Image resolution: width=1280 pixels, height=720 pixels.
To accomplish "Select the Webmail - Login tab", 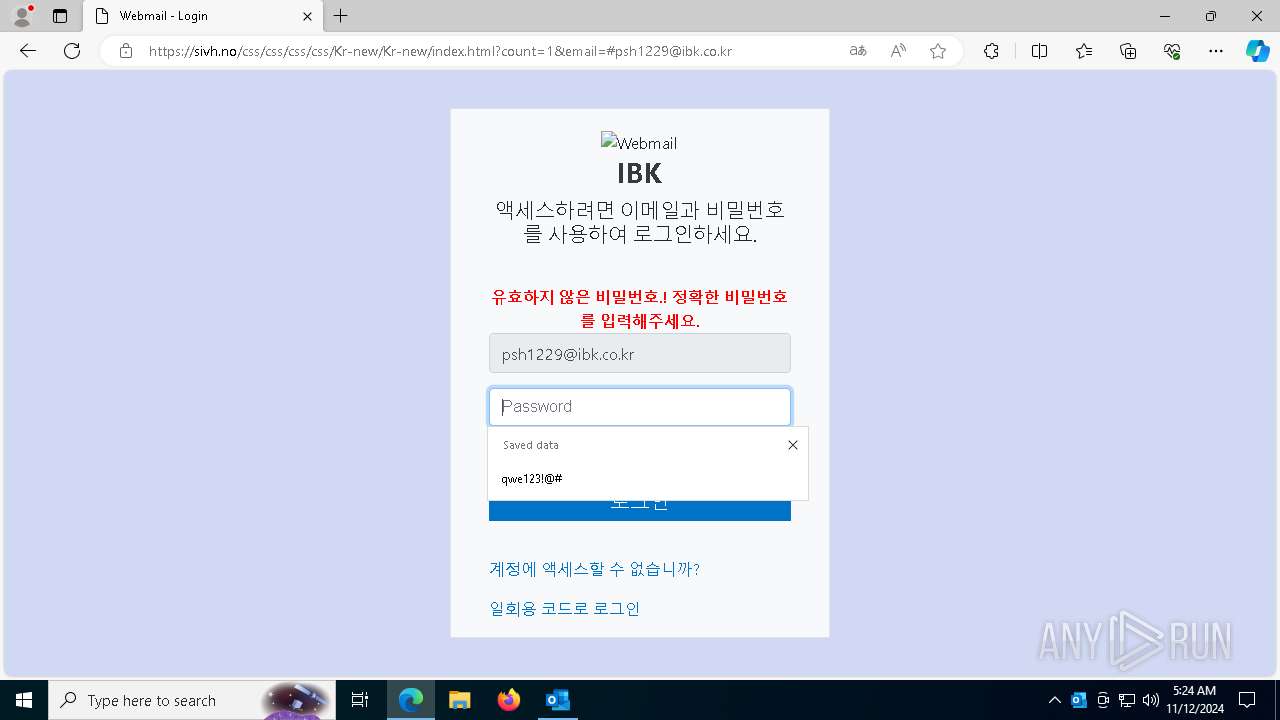I will 203,16.
